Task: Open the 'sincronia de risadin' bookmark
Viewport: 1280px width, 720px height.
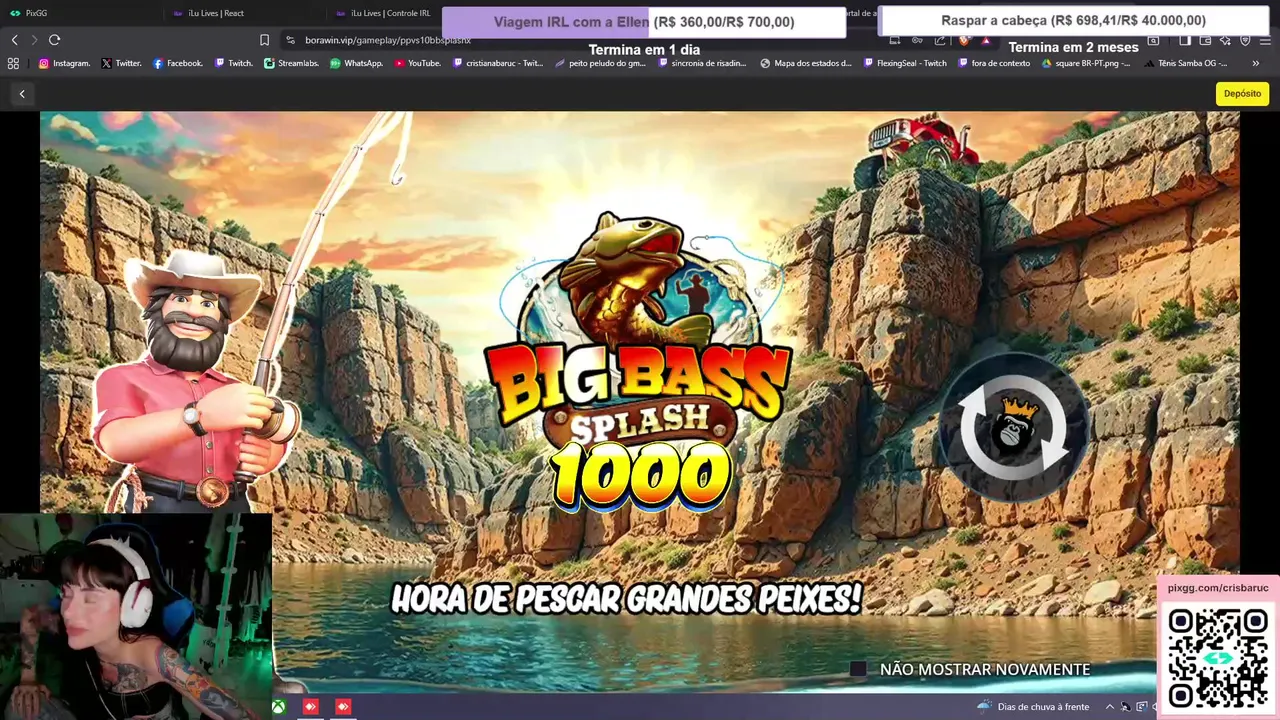Action: 702,63
